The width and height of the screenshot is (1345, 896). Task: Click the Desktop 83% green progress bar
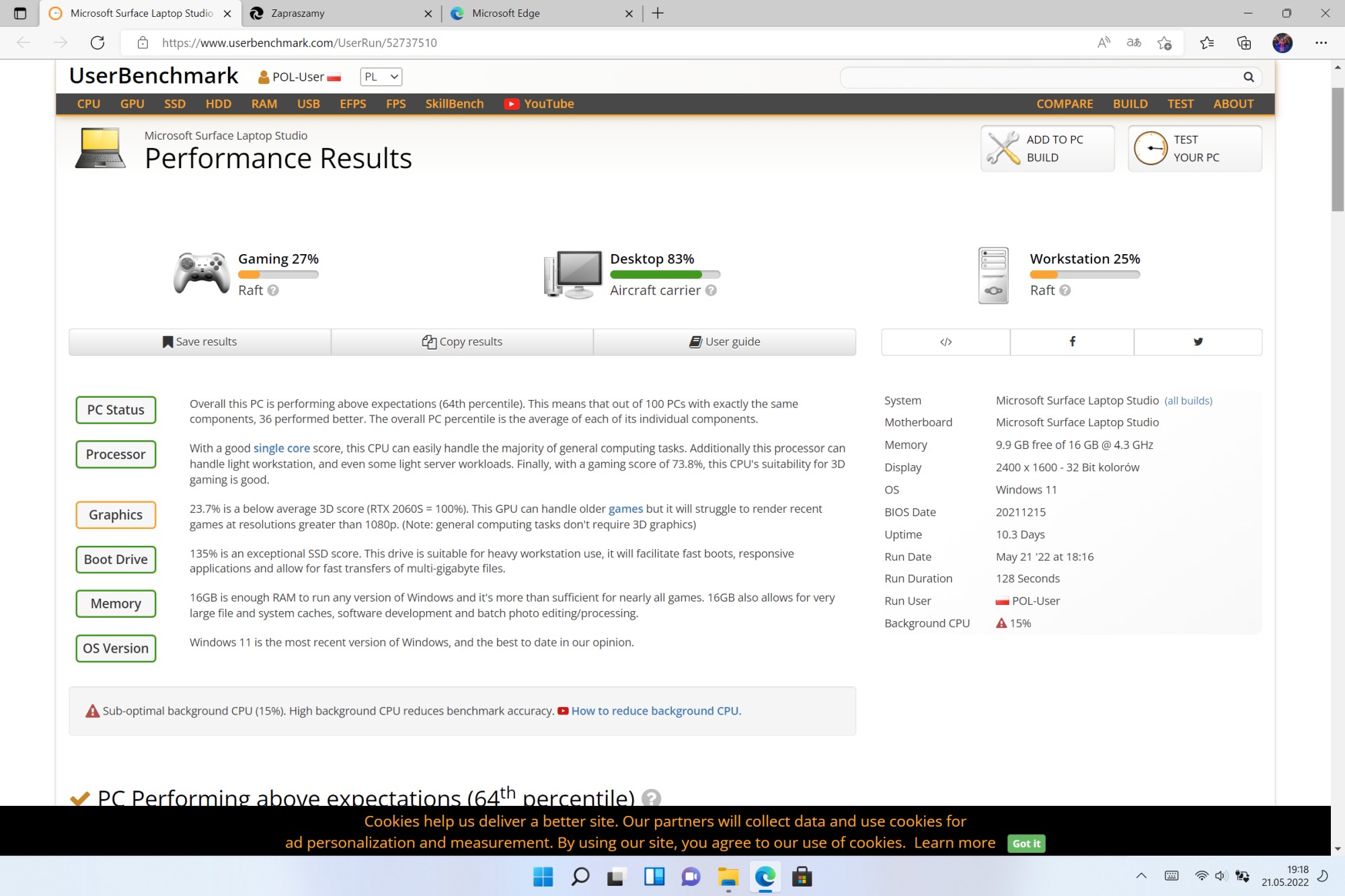pos(656,274)
